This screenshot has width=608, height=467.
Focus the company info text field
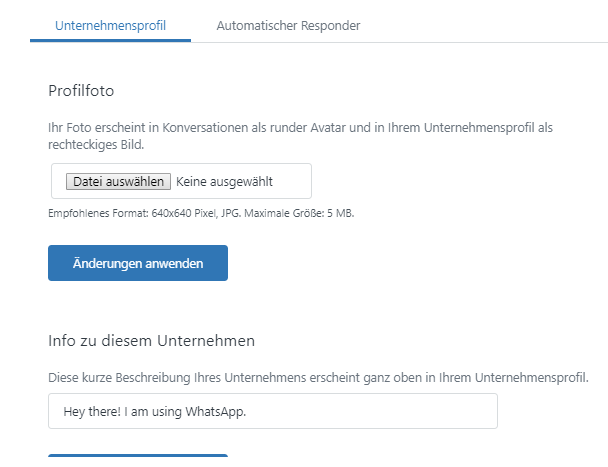pos(350,411)
